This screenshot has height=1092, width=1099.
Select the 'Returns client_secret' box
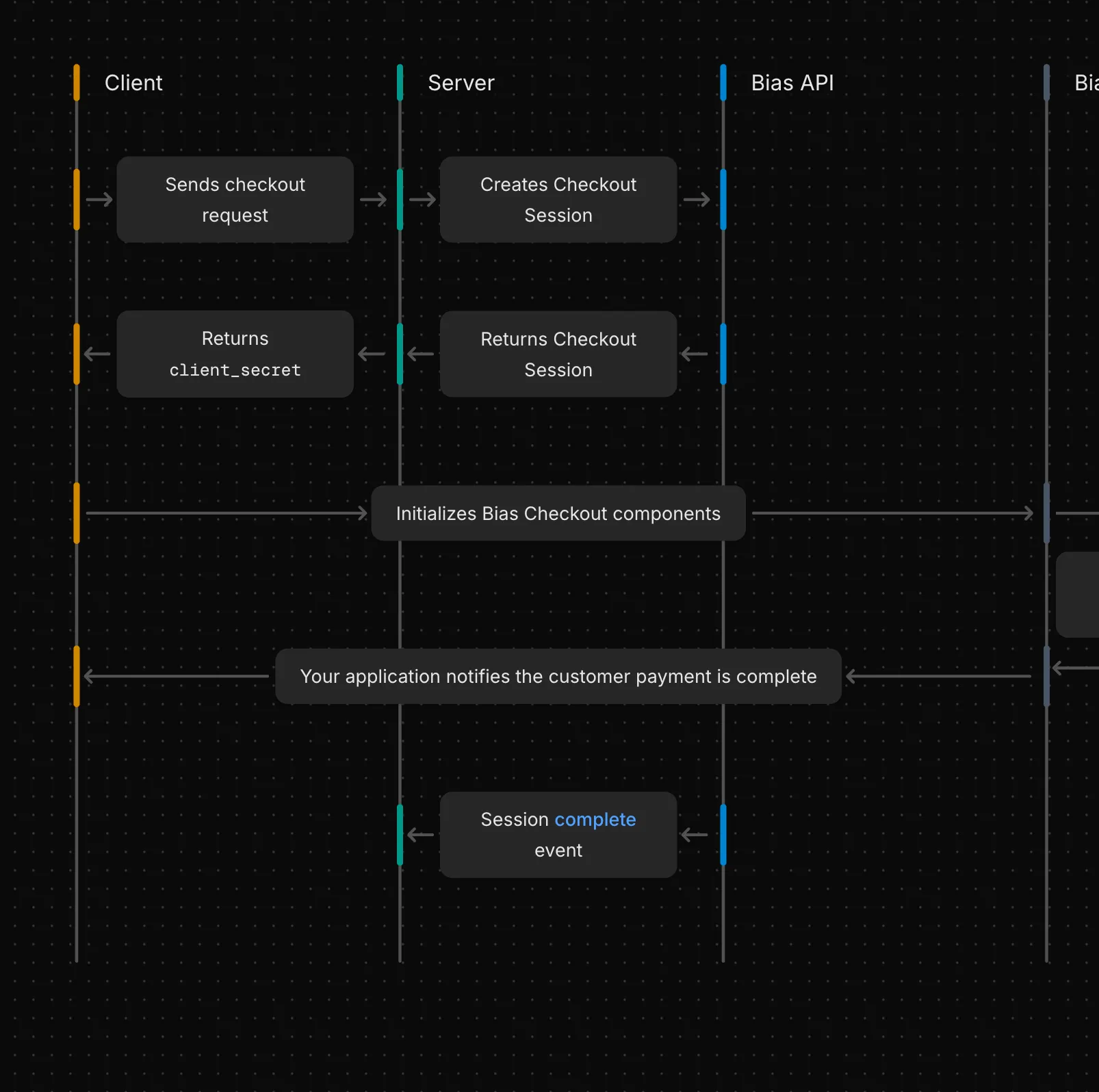[235, 354]
